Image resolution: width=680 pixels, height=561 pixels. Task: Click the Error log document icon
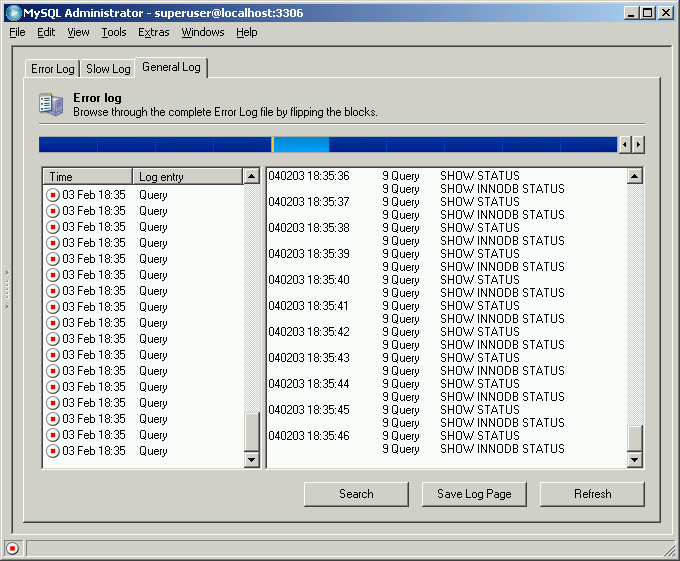[x=50, y=104]
